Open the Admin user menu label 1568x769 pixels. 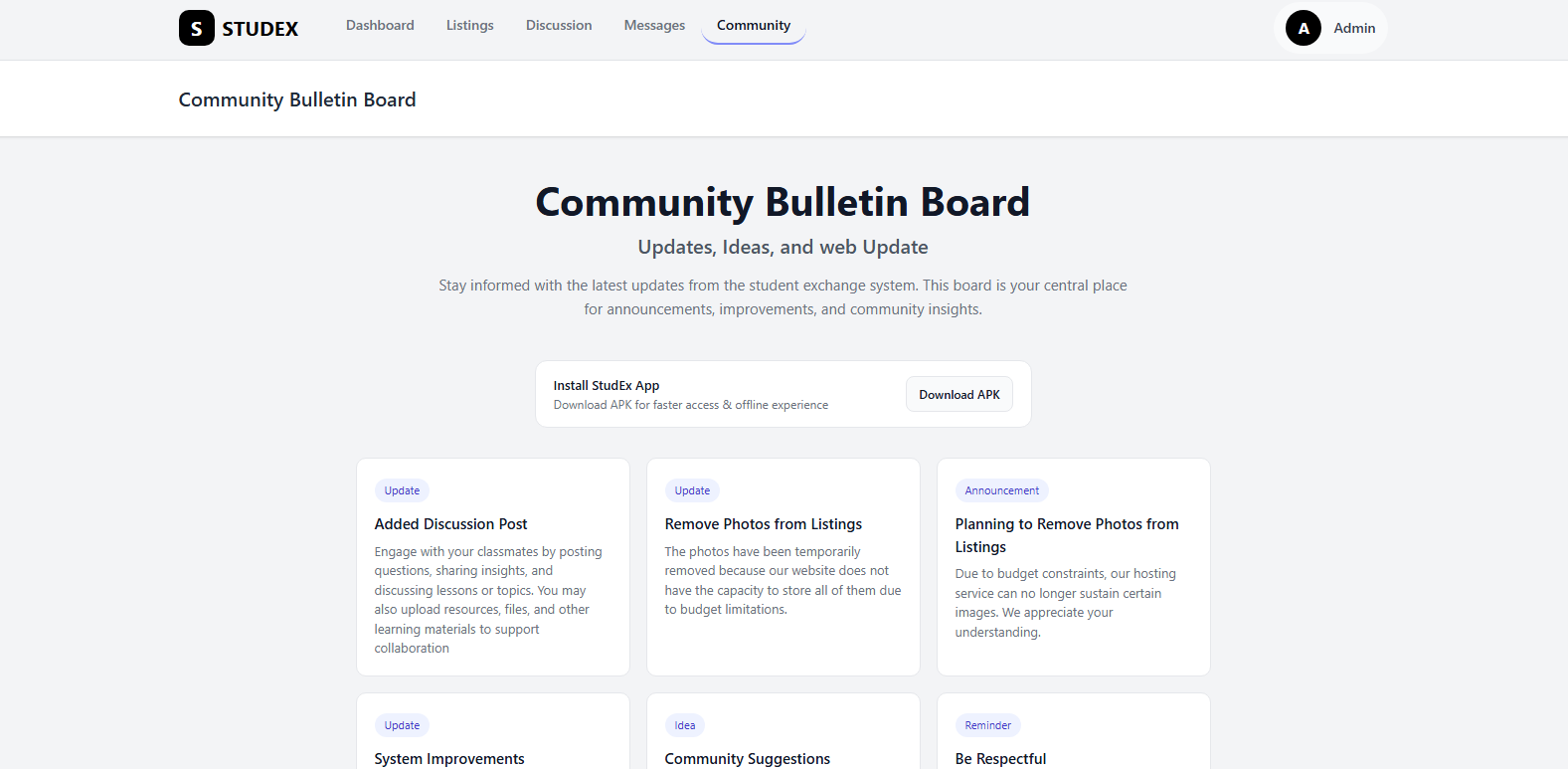point(1354,28)
